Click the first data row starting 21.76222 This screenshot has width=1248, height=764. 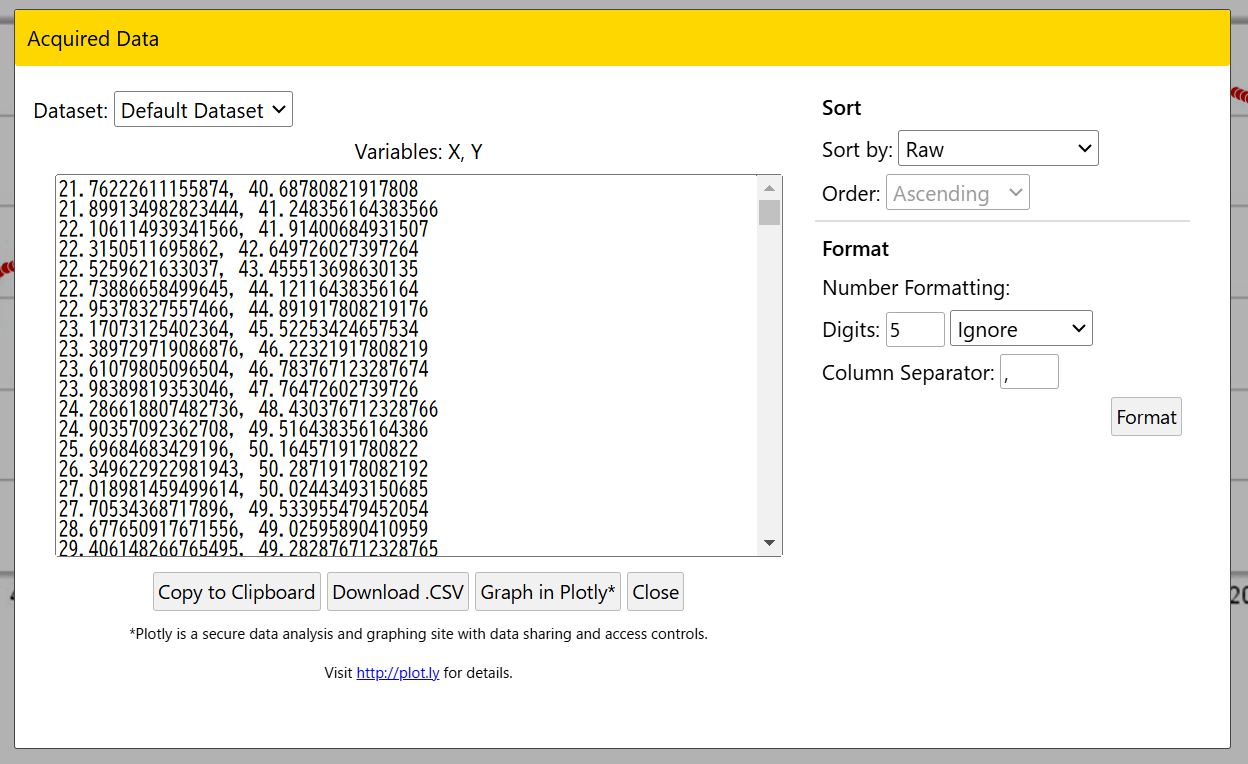[238, 189]
